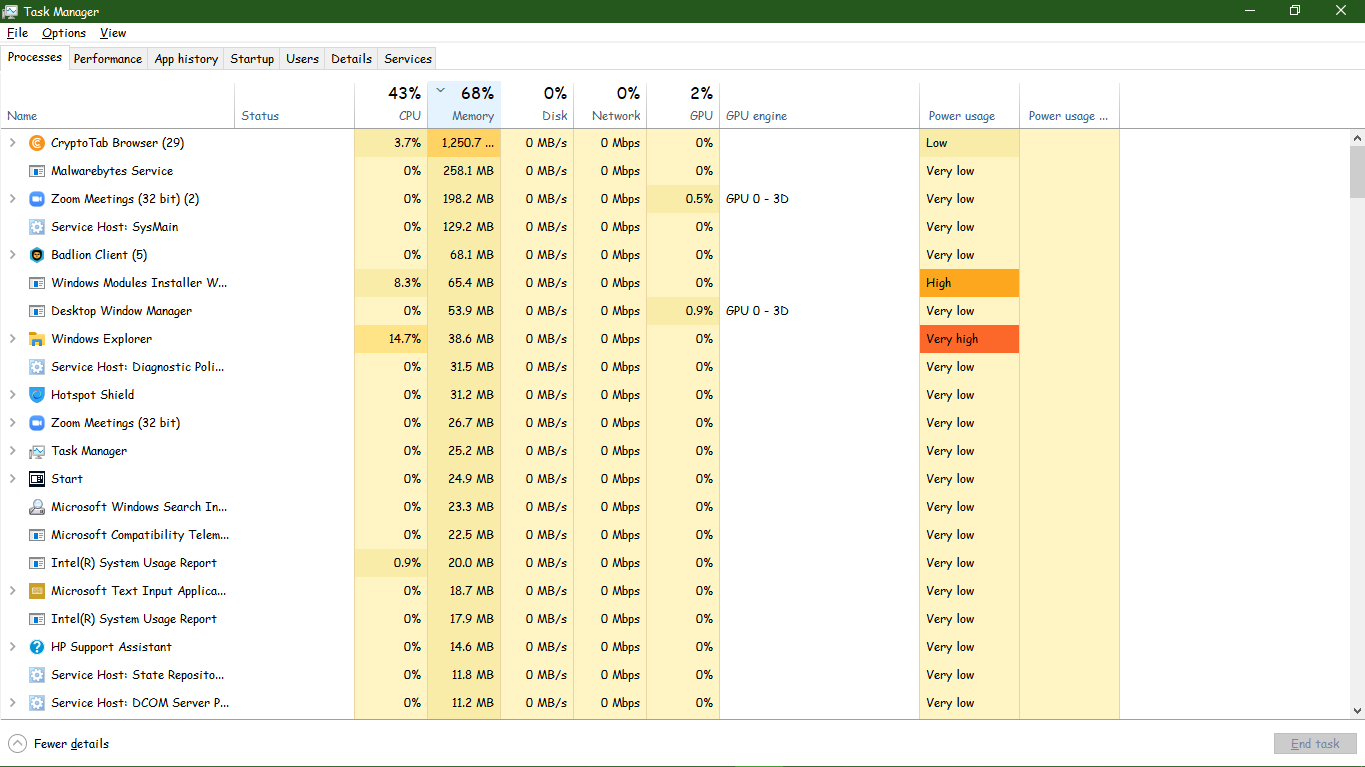The image size is (1365, 767).
Task: Sort by the Memory column header
Action: 464,104
